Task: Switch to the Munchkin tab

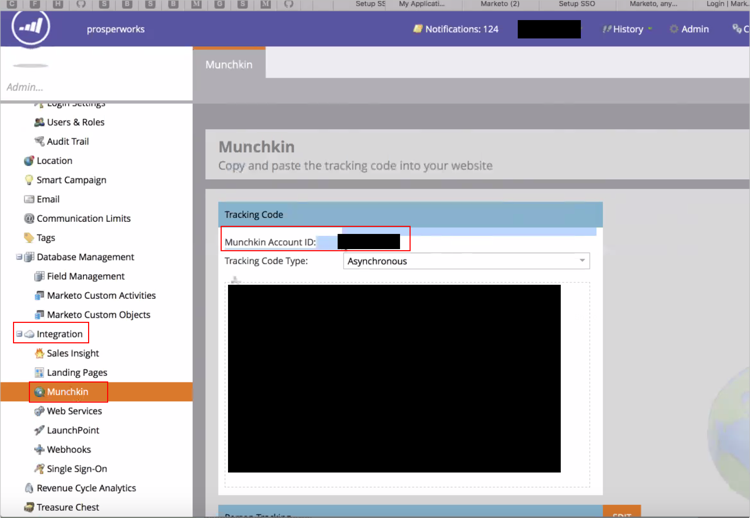Action: (229, 65)
